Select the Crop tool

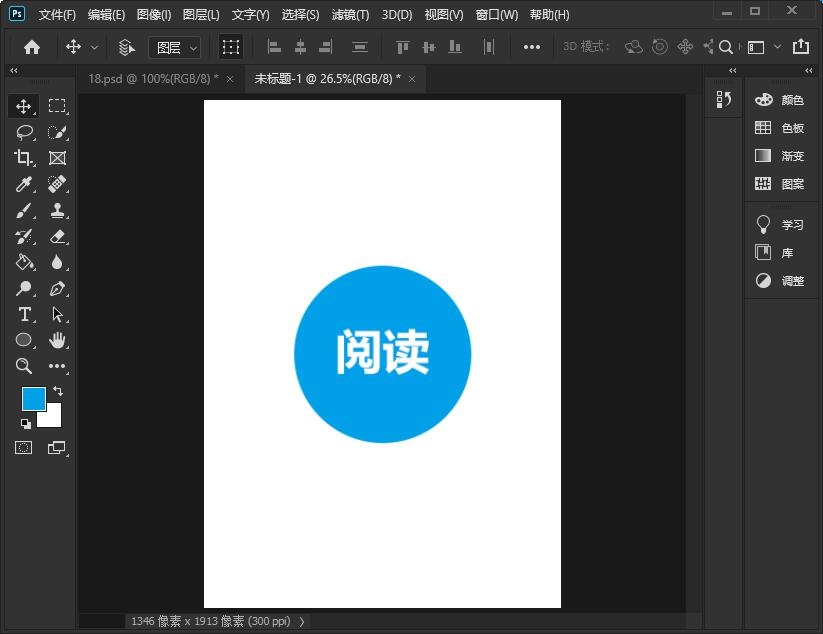coord(24,158)
